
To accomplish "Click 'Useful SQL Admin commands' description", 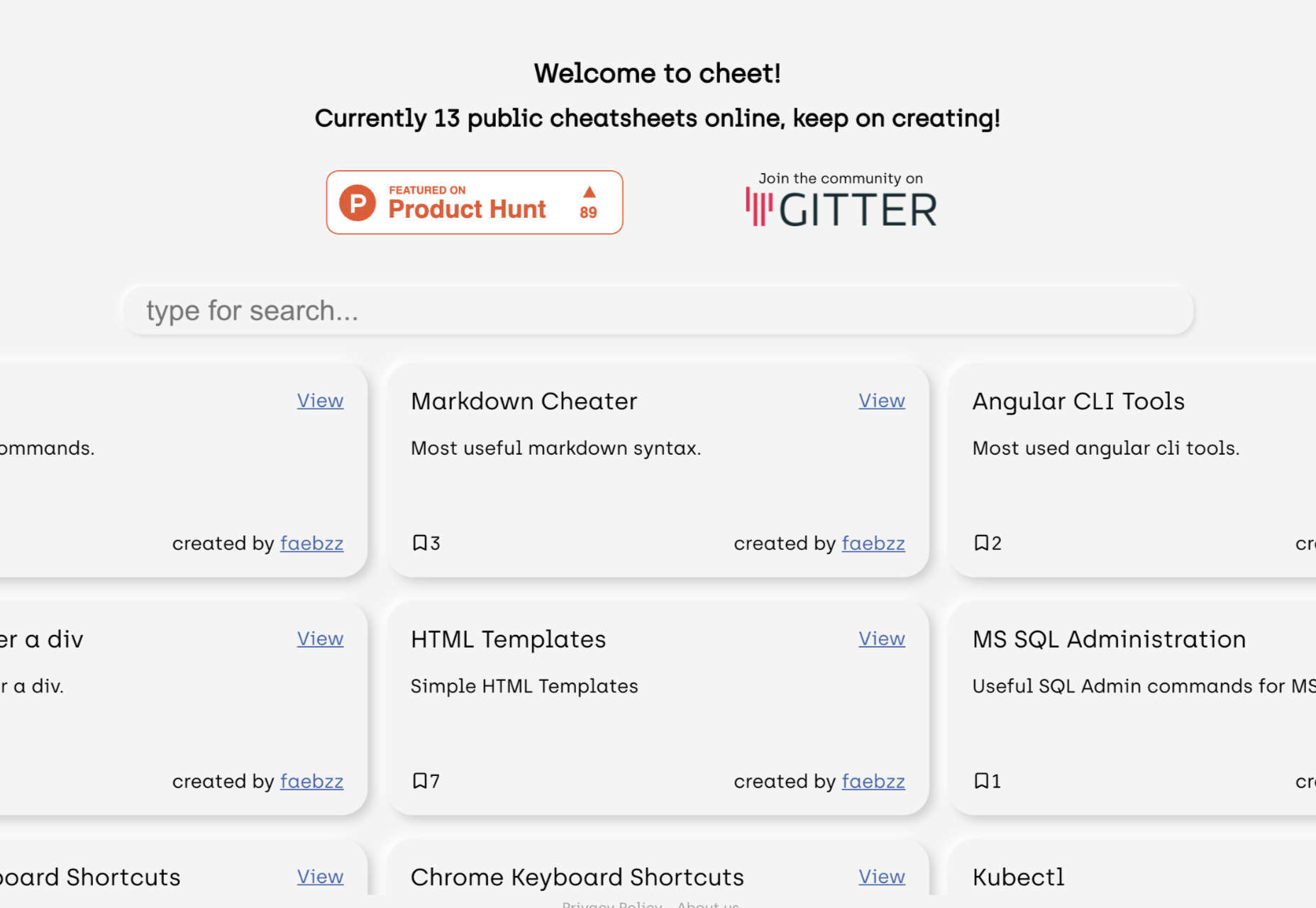I will [x=1144, y=687].
